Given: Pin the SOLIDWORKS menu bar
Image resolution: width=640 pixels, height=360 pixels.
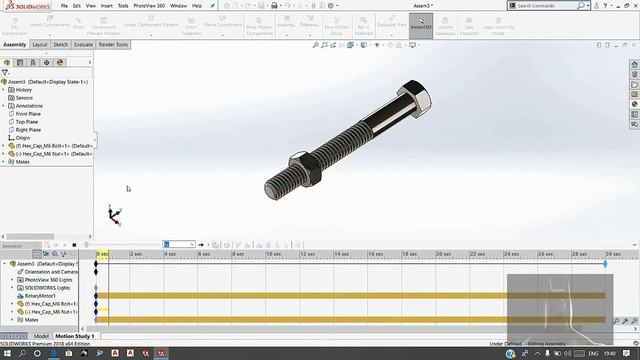Looking at the screenshot, I should click(x=213, y=6).
